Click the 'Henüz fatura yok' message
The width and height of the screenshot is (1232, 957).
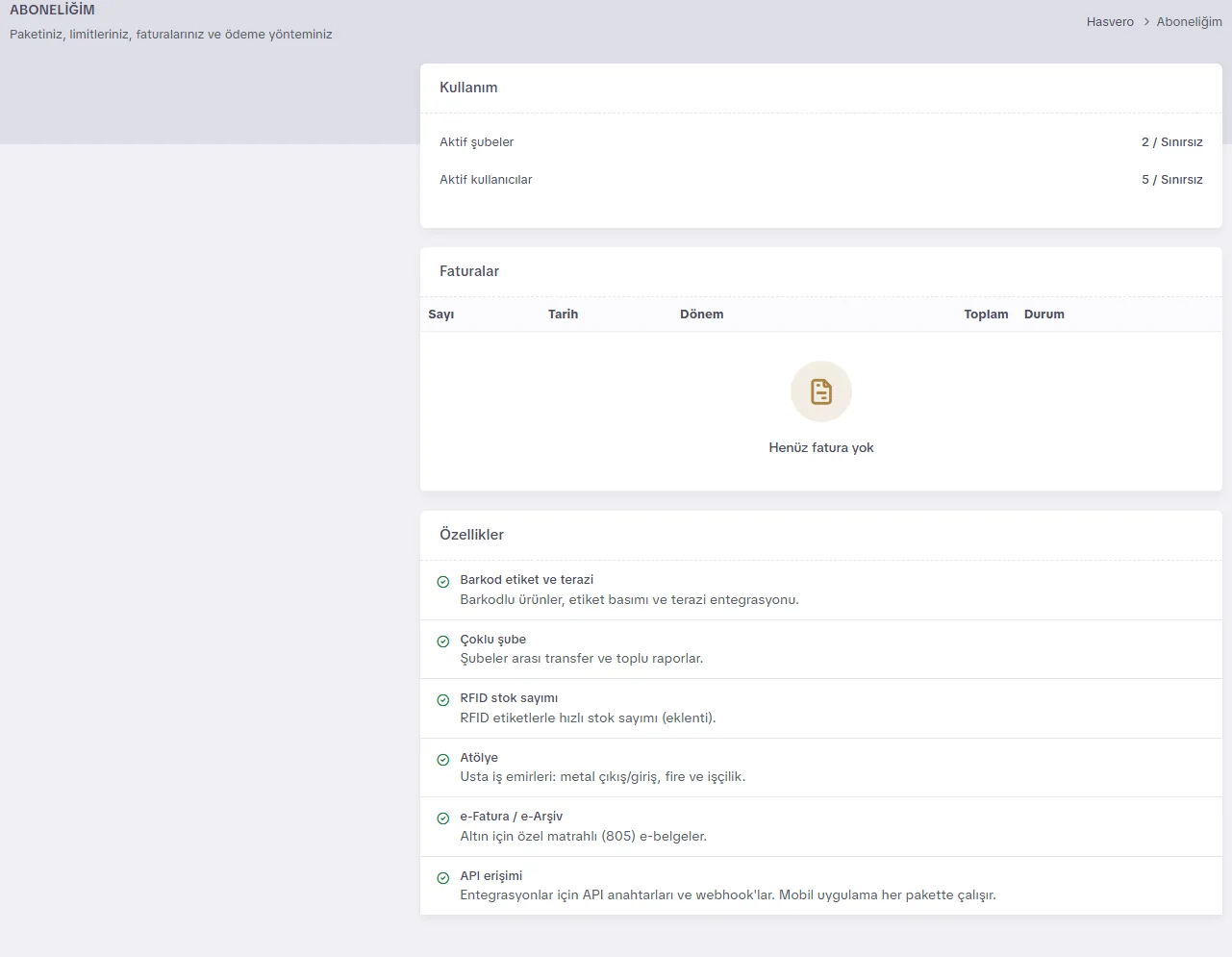[x=821, y=448]
